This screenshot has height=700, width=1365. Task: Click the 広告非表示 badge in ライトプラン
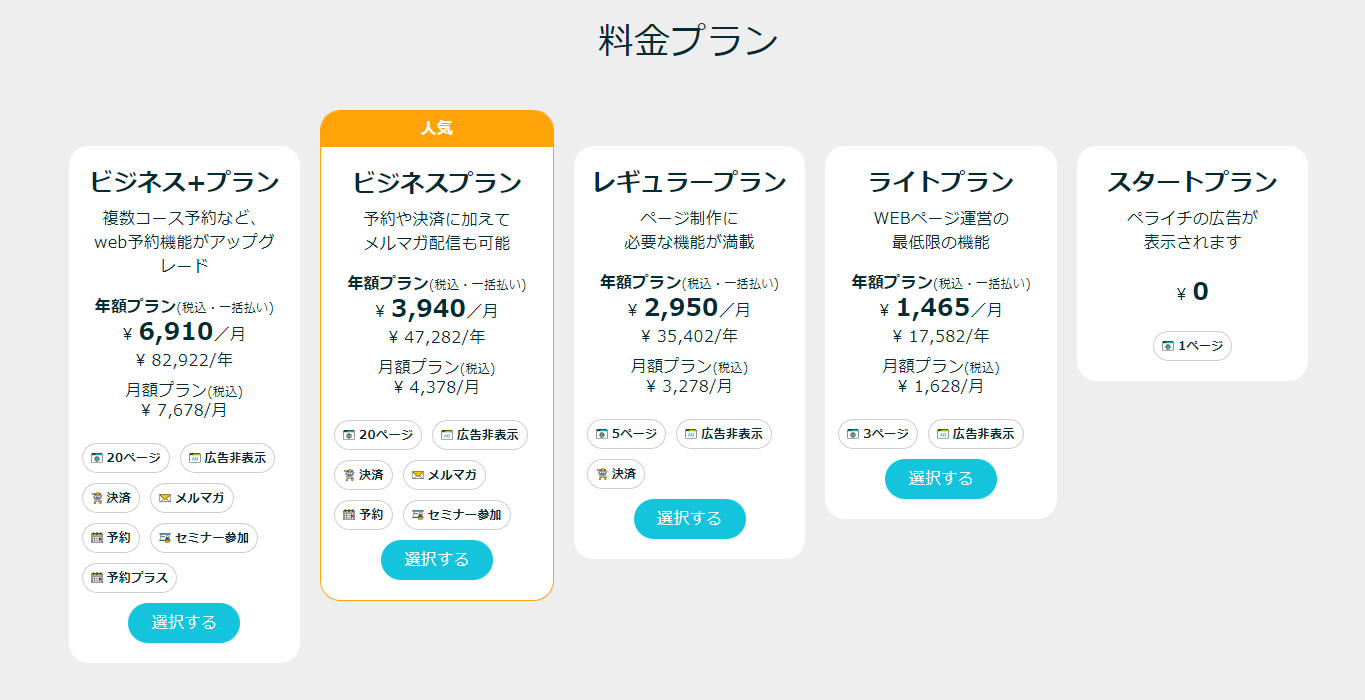coord(976,434)
